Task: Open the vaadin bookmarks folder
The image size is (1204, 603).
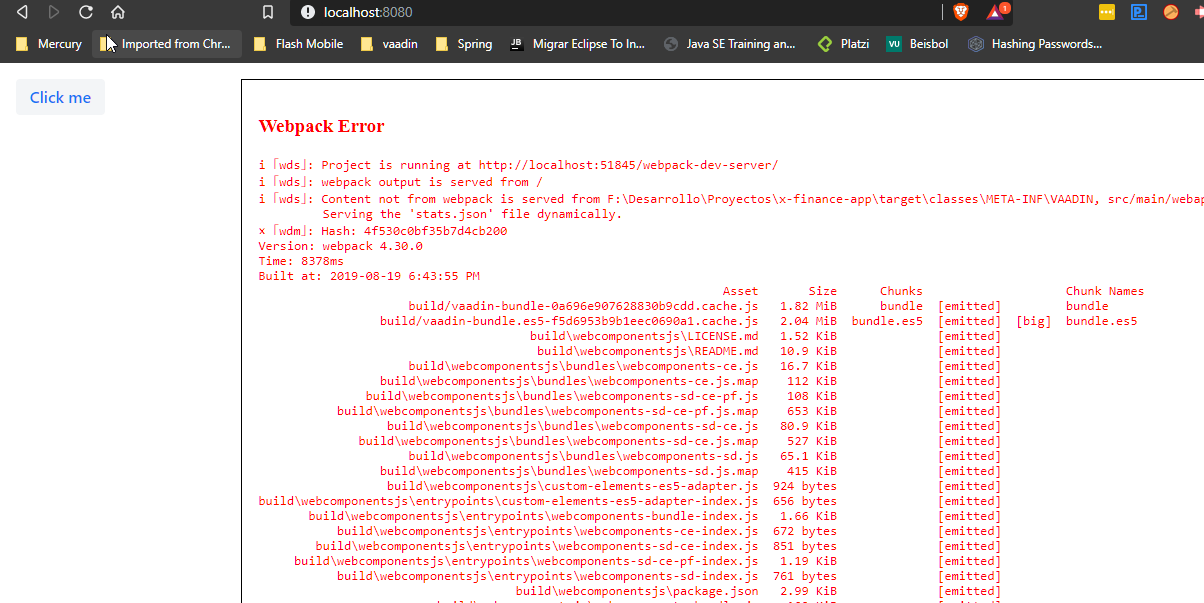Action: 388,44
